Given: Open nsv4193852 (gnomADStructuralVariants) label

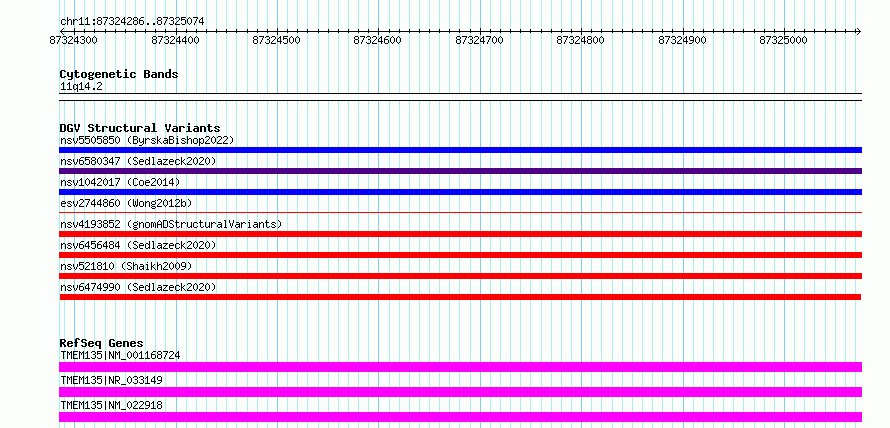Looking at the screenshot, I should point(171,224).
